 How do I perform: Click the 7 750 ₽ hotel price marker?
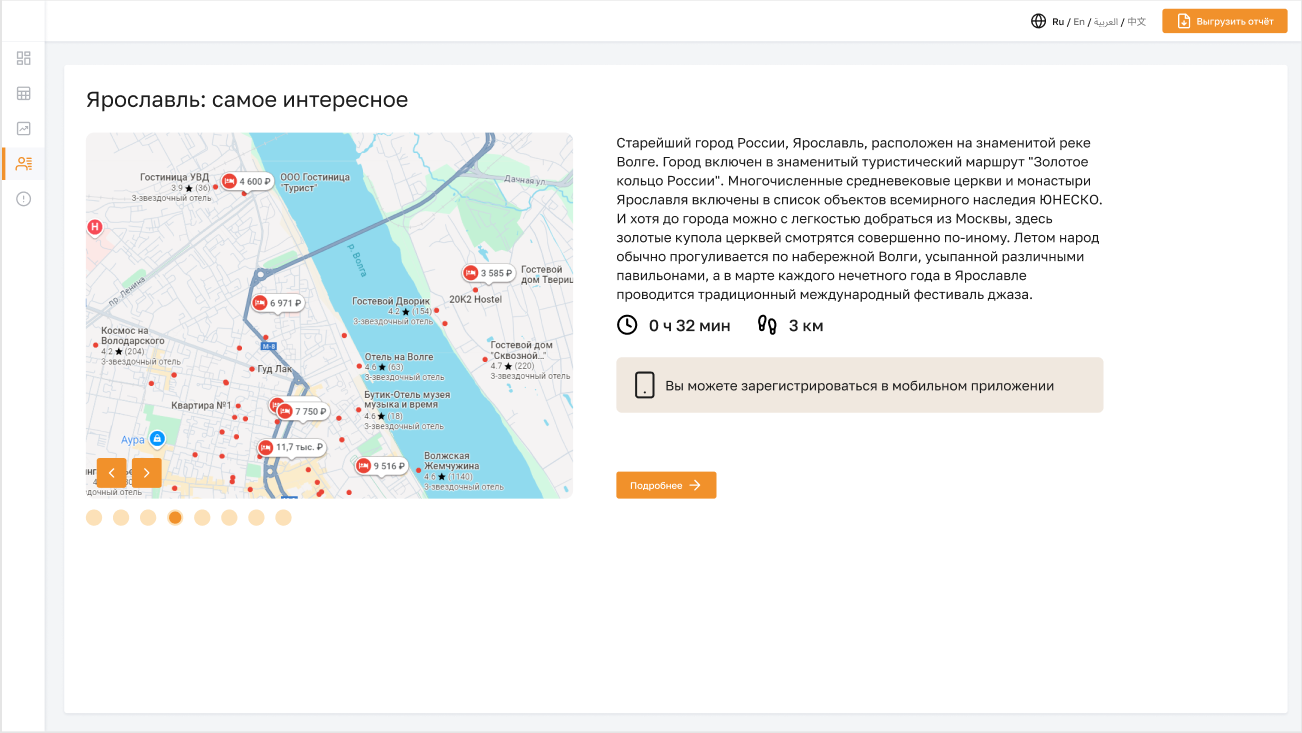click(x=303, y=411)
